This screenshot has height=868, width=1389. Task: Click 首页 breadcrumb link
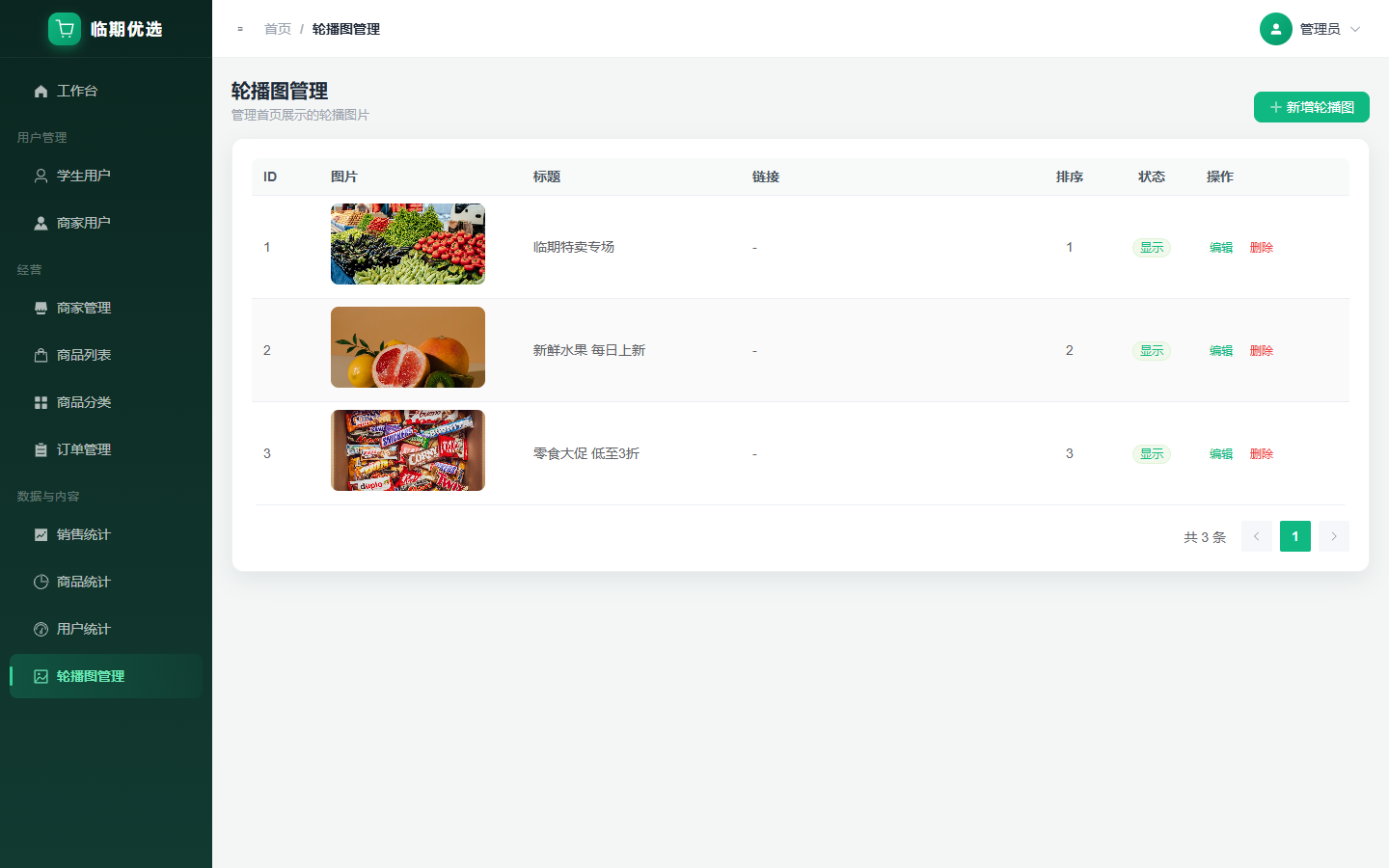(x=278, y=29)
